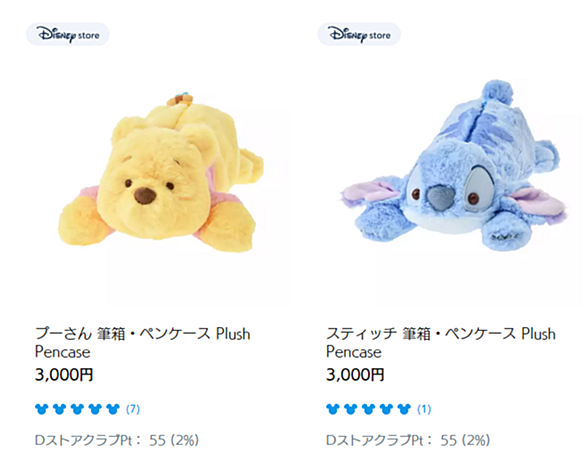This screenshot has width=586, height=459.
Task: Click third Mickey rating icon for Pooh pencase
Action: 77,409
